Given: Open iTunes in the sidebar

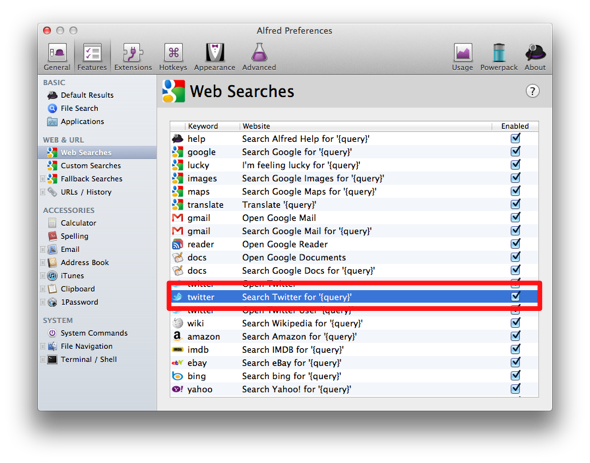Looking at the screenshot, I should 72,276.
